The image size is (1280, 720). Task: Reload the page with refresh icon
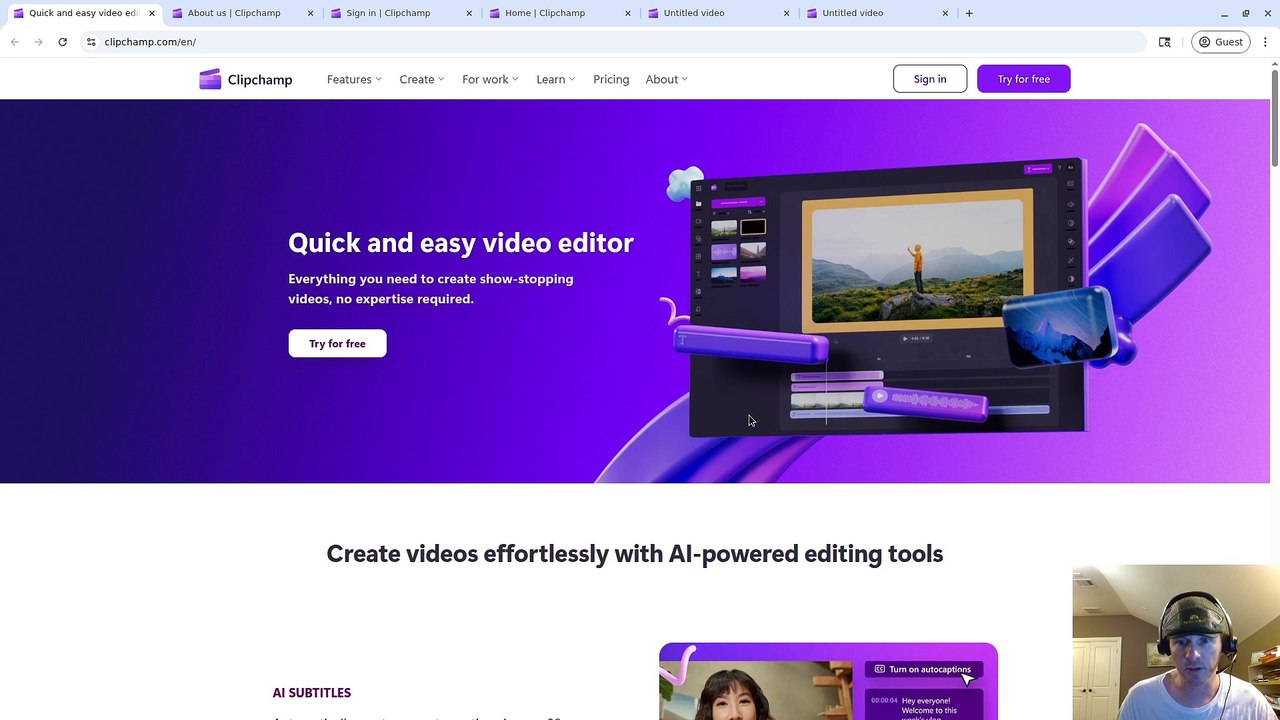62,42
